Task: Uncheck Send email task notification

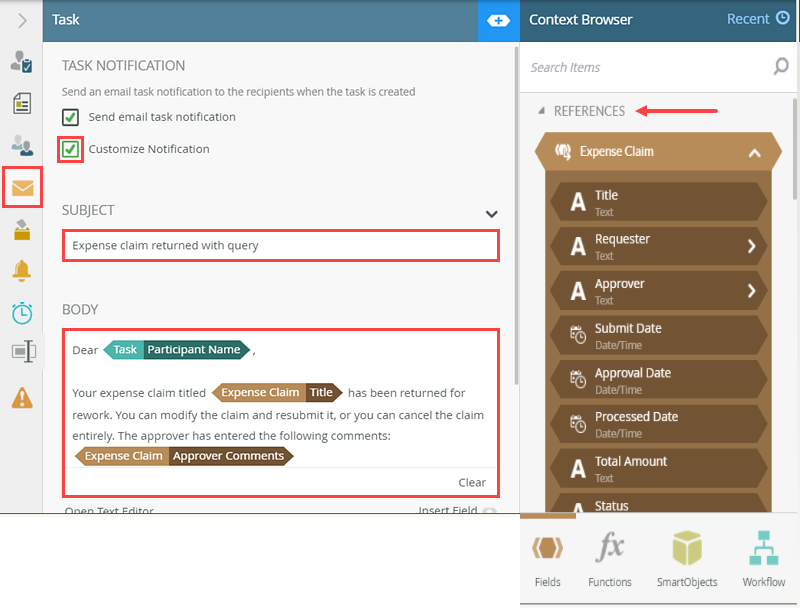Action: (x=69, y=117)
